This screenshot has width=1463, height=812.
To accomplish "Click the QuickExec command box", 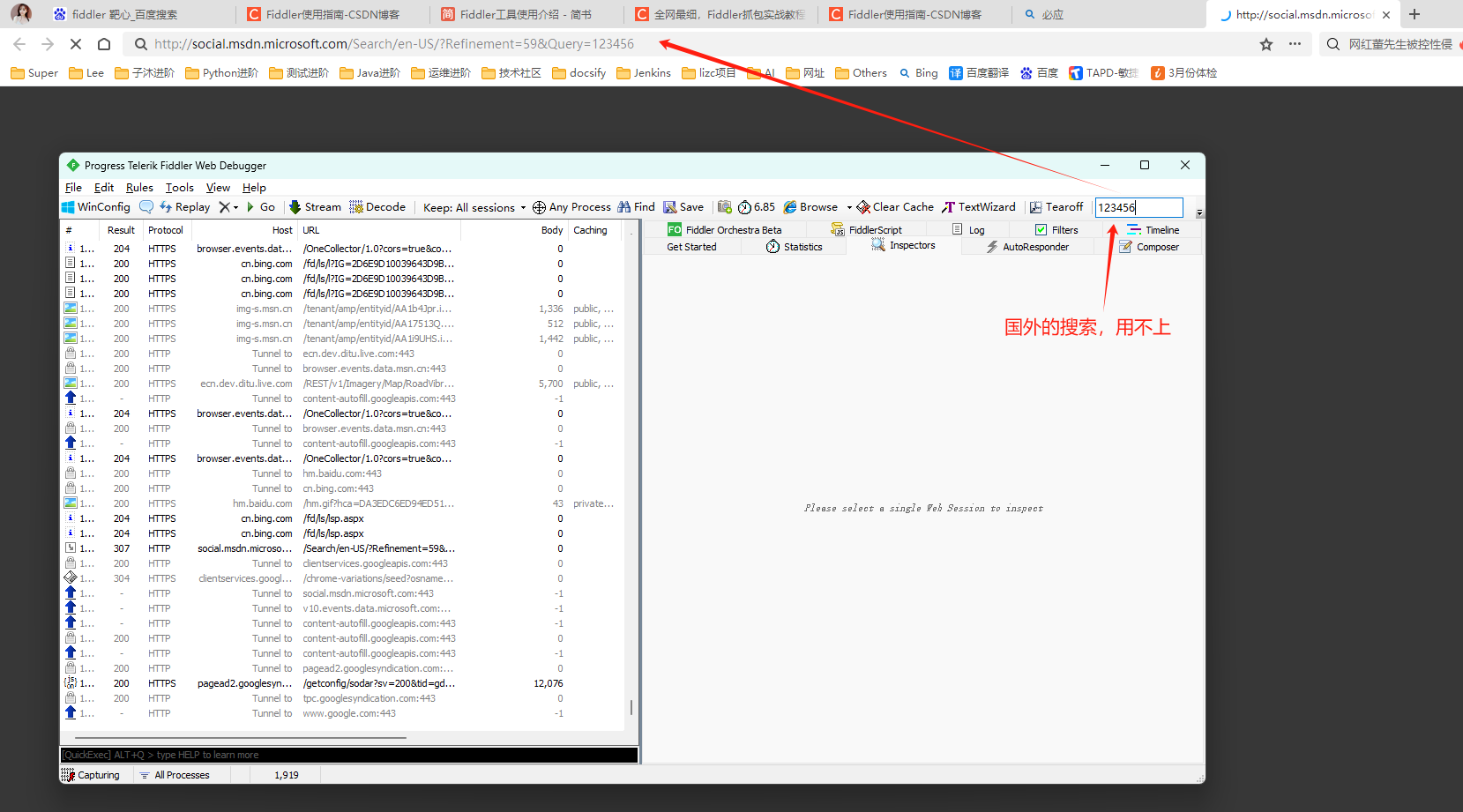I will (x=349, y=755).
